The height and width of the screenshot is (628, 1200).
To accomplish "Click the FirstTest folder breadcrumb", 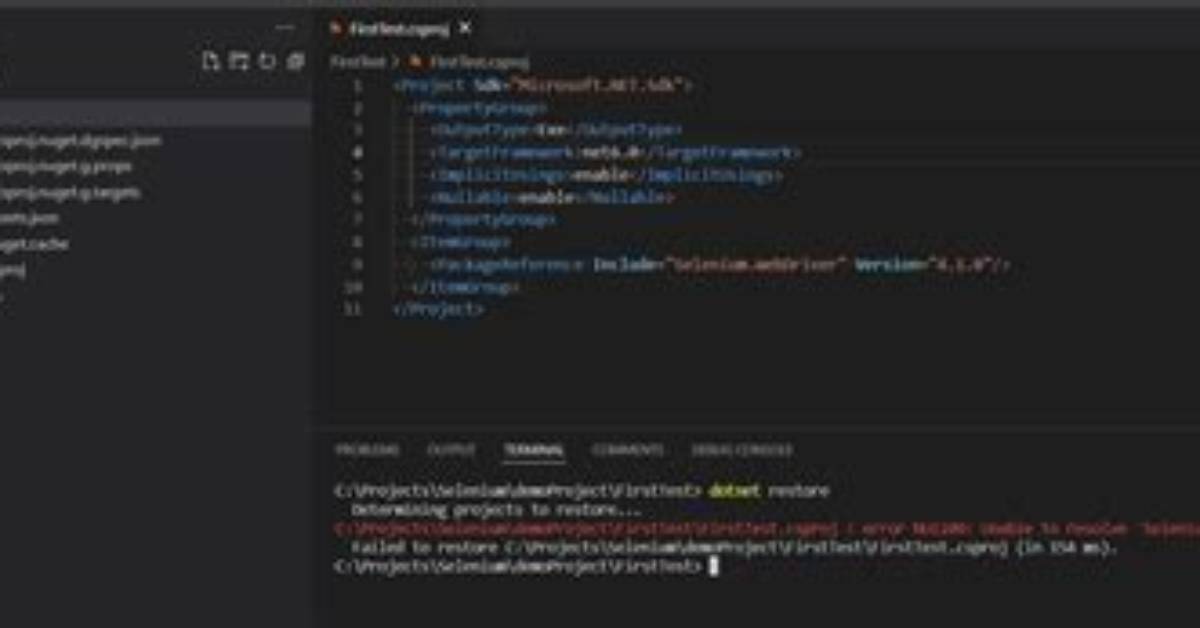I will [x=358, y=62].
